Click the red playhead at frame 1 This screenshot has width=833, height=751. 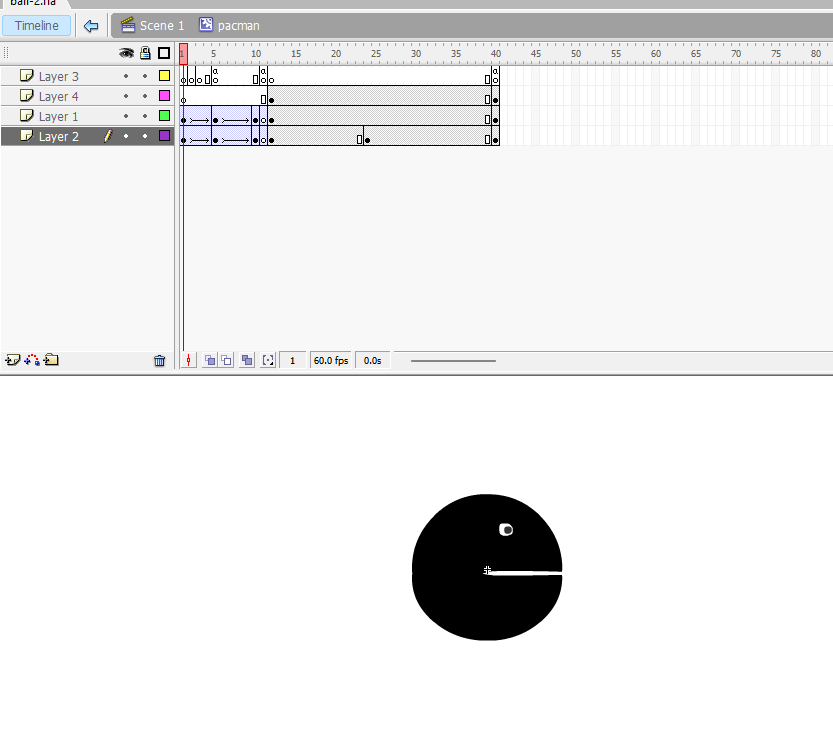[x=183, y=54]
